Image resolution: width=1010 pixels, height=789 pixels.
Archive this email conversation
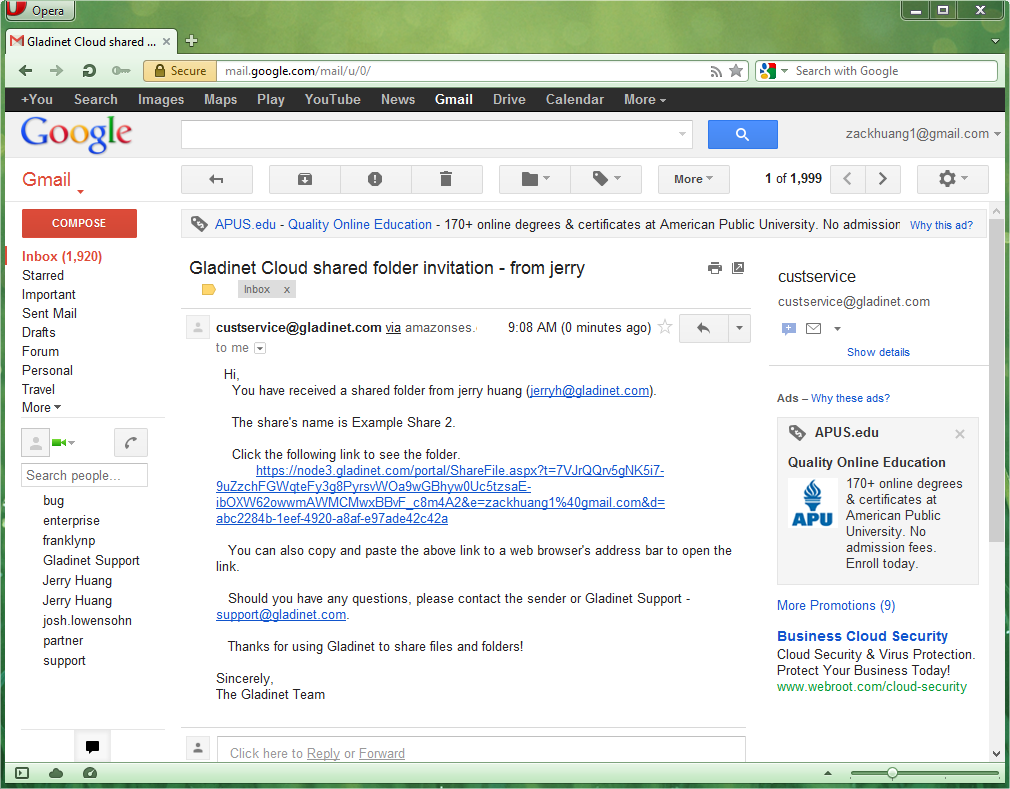pos(305,179)
